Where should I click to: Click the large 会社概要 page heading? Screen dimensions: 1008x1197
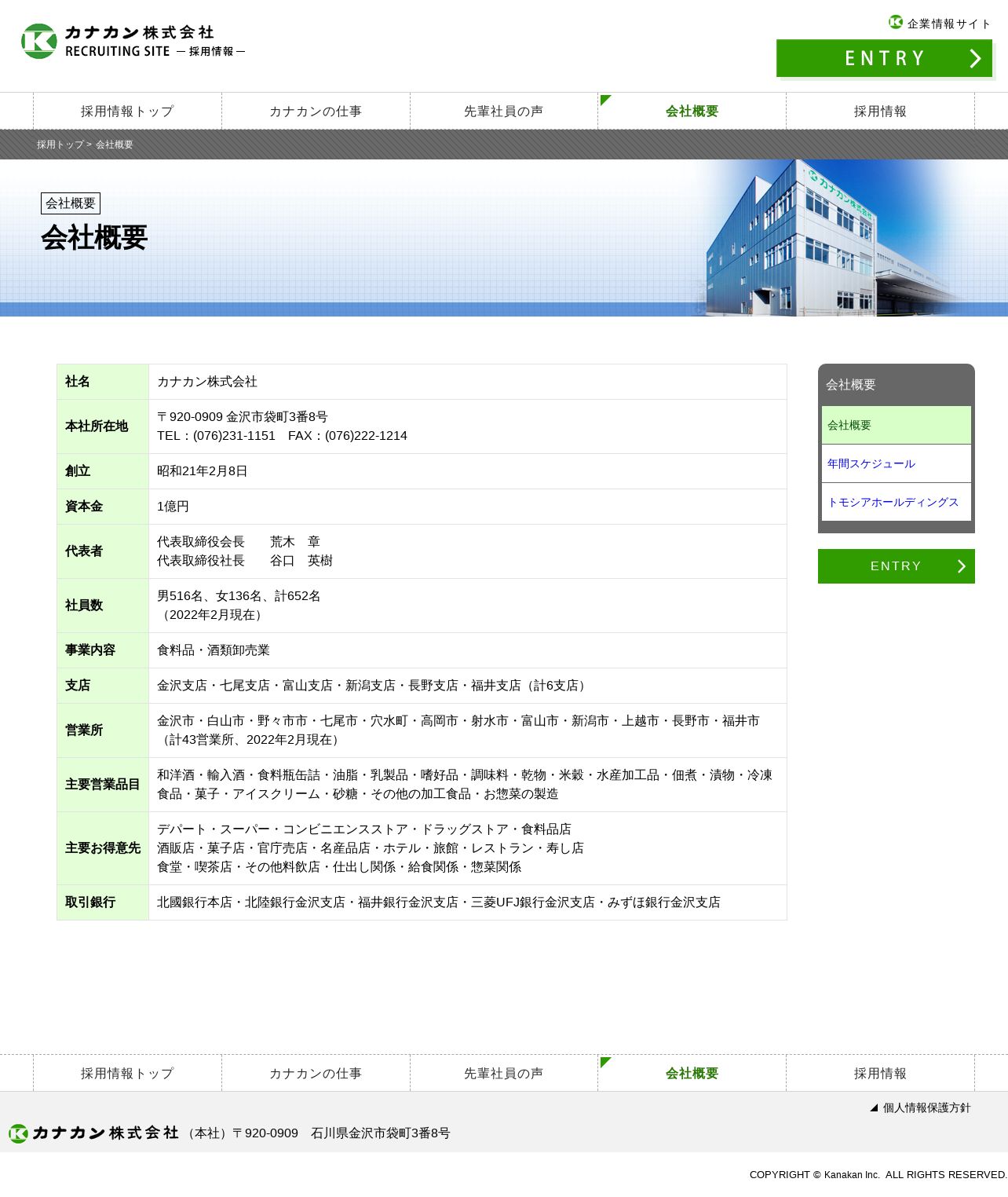click(x=94, y=237)
